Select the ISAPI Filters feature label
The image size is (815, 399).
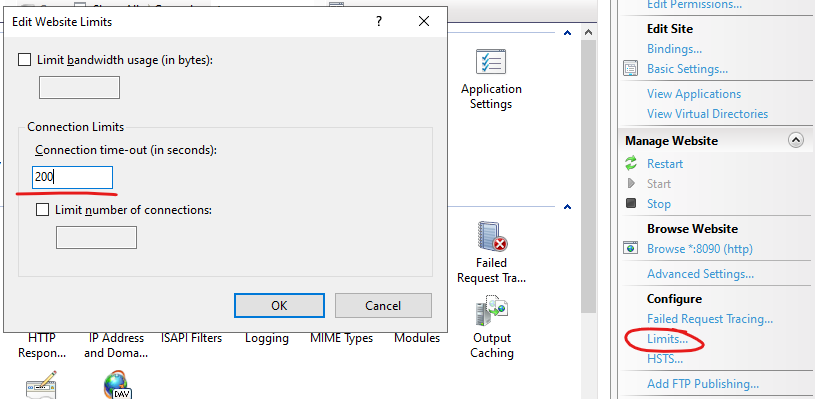click(191, 338)
